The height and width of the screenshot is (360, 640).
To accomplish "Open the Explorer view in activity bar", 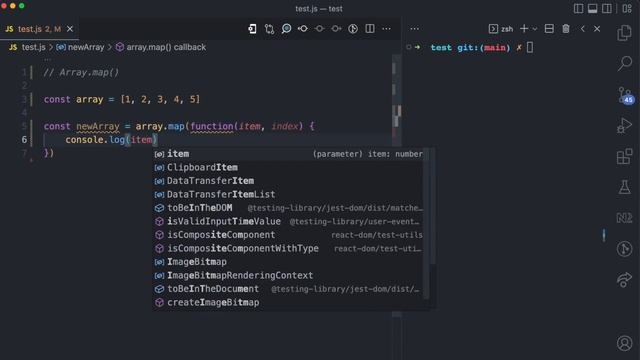I will click(624, 33).
